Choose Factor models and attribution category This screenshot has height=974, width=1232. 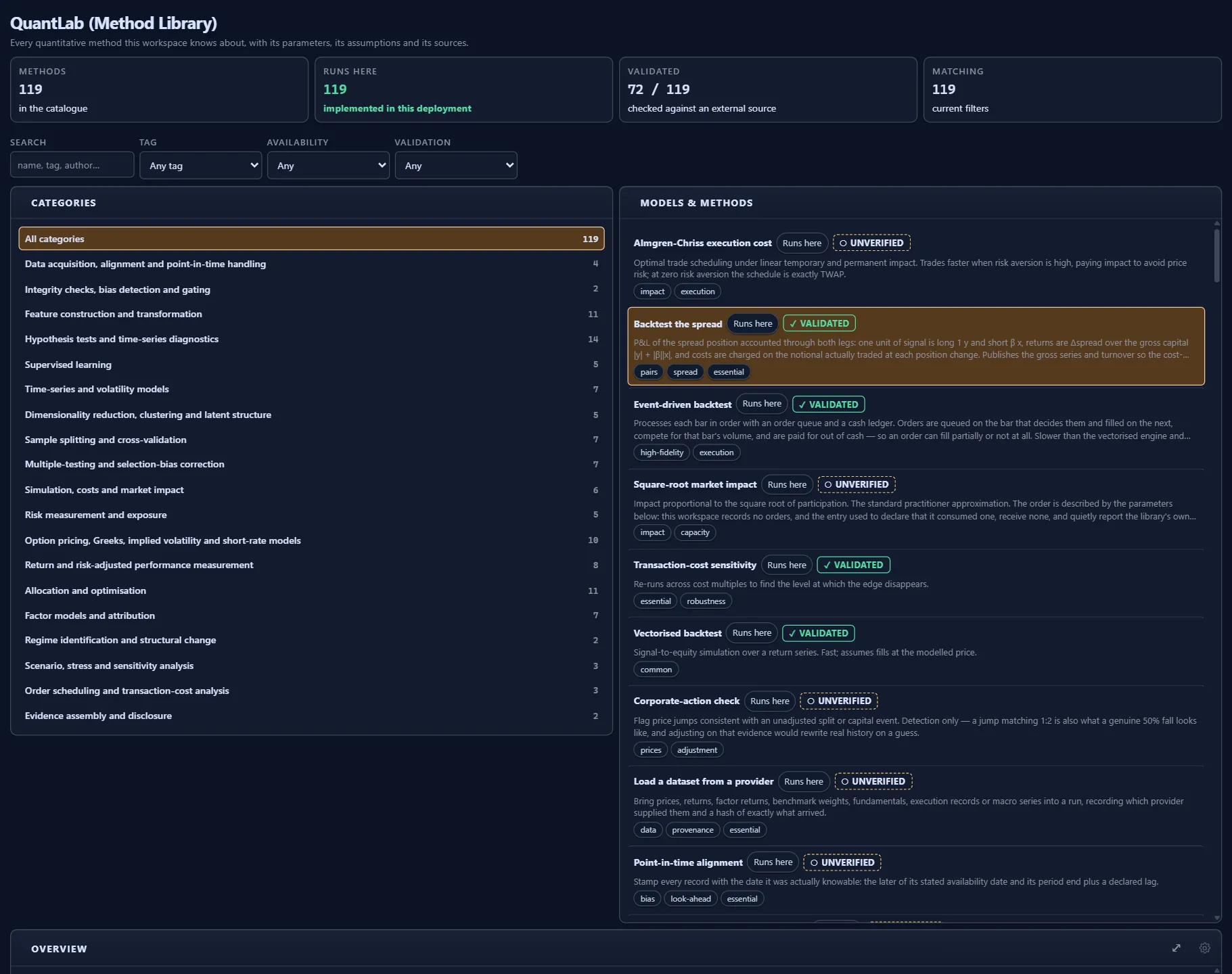(311, 616)
